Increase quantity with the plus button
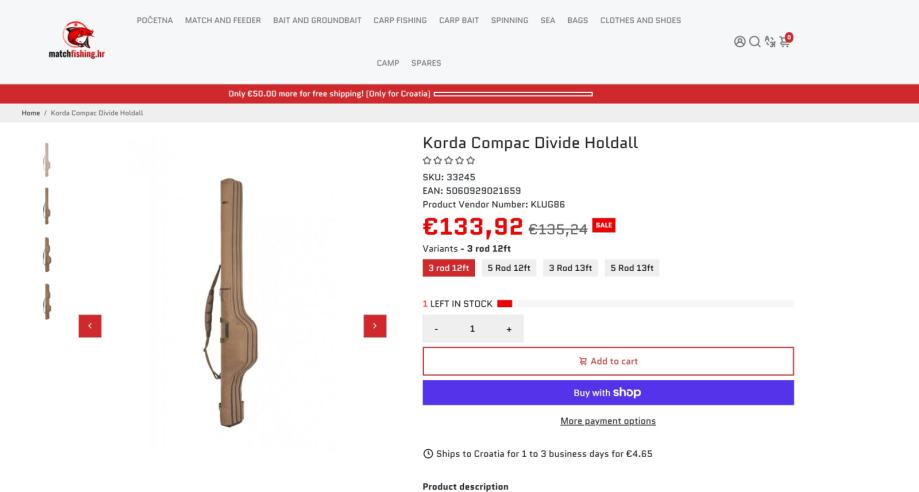 tap(509, 329)
